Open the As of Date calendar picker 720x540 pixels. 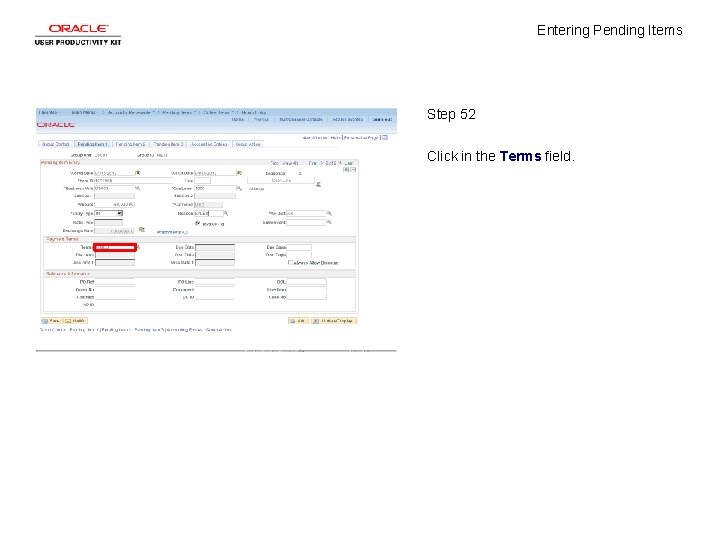[x=239, y=173]
